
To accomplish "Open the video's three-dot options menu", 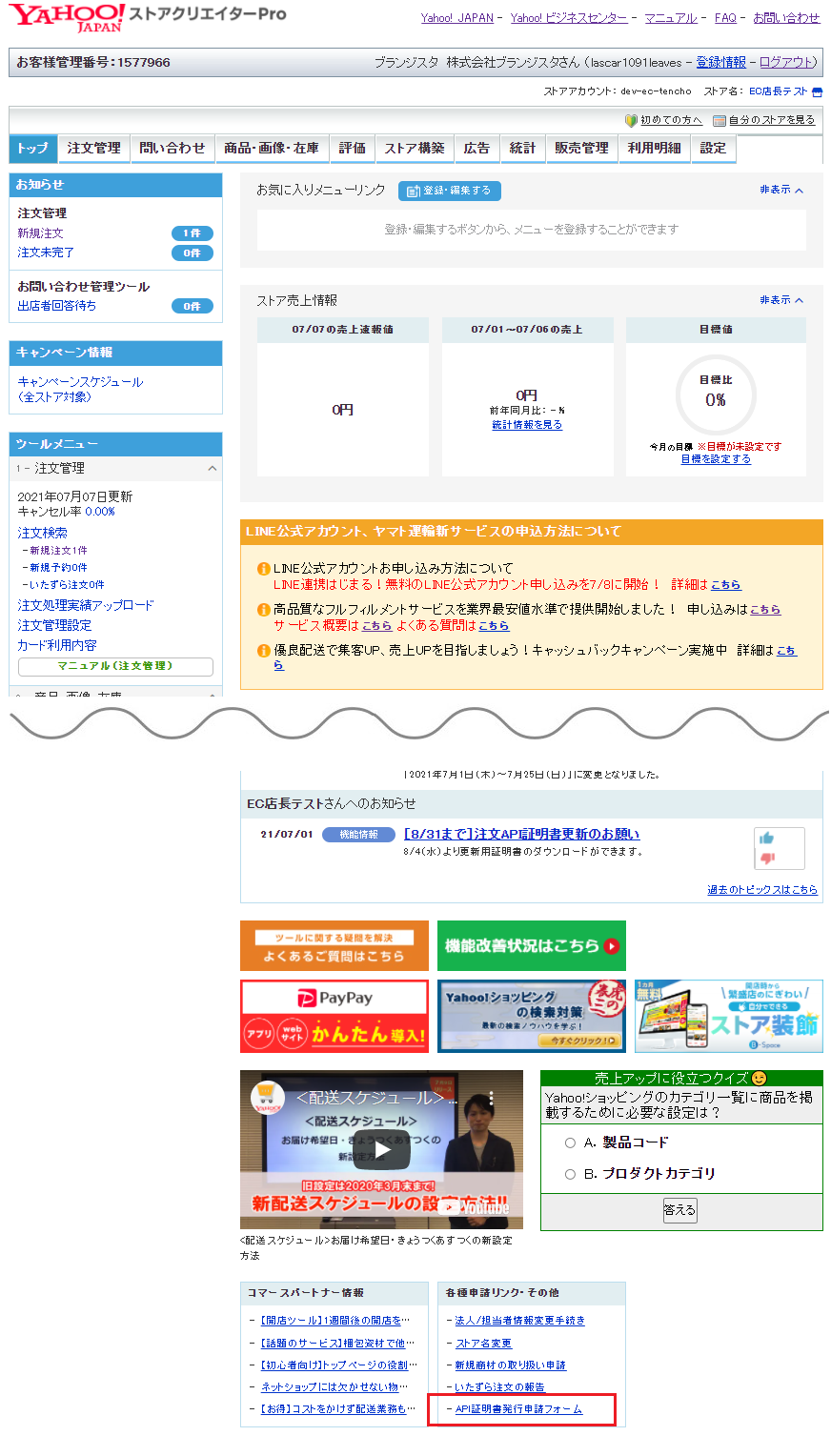I will coord(492,1099).
